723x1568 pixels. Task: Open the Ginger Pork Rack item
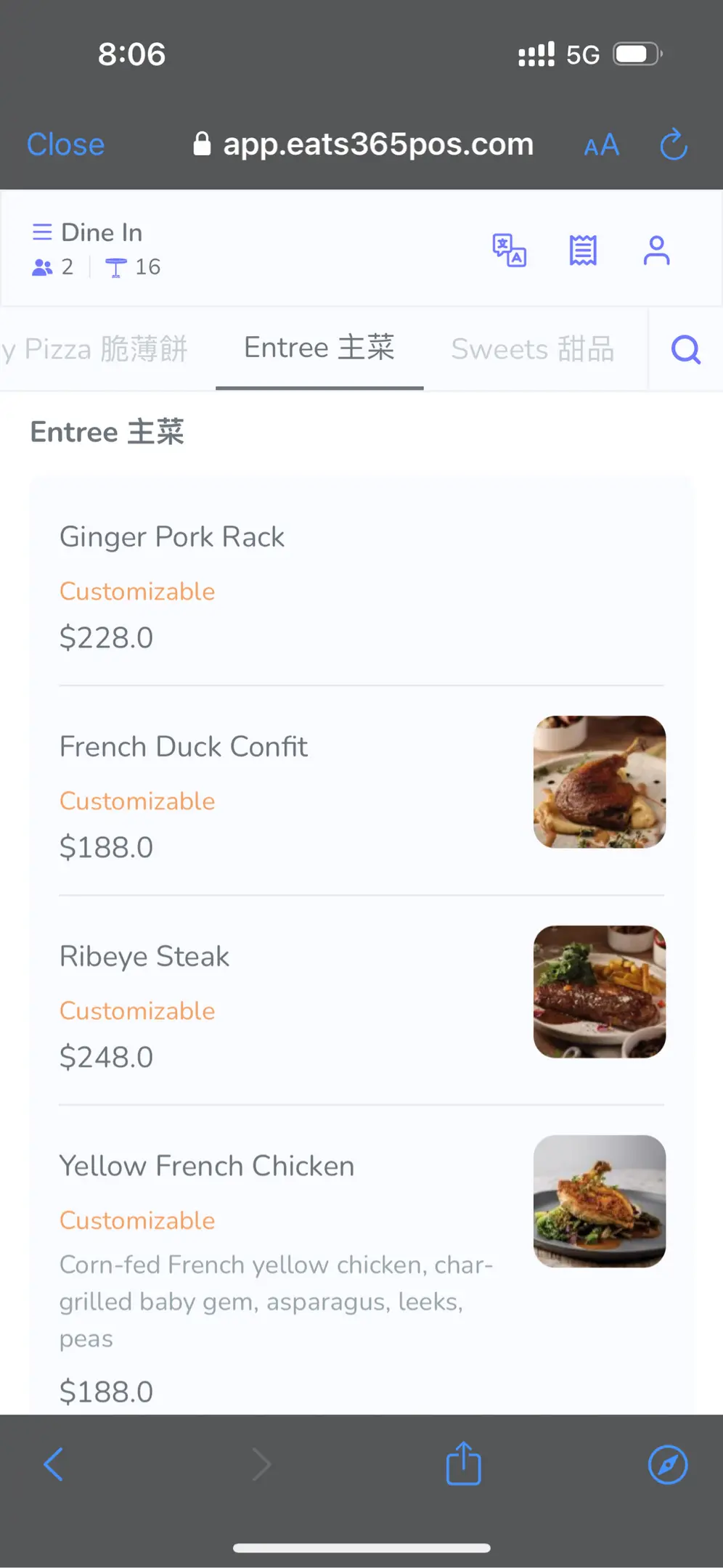coord(172,537)
